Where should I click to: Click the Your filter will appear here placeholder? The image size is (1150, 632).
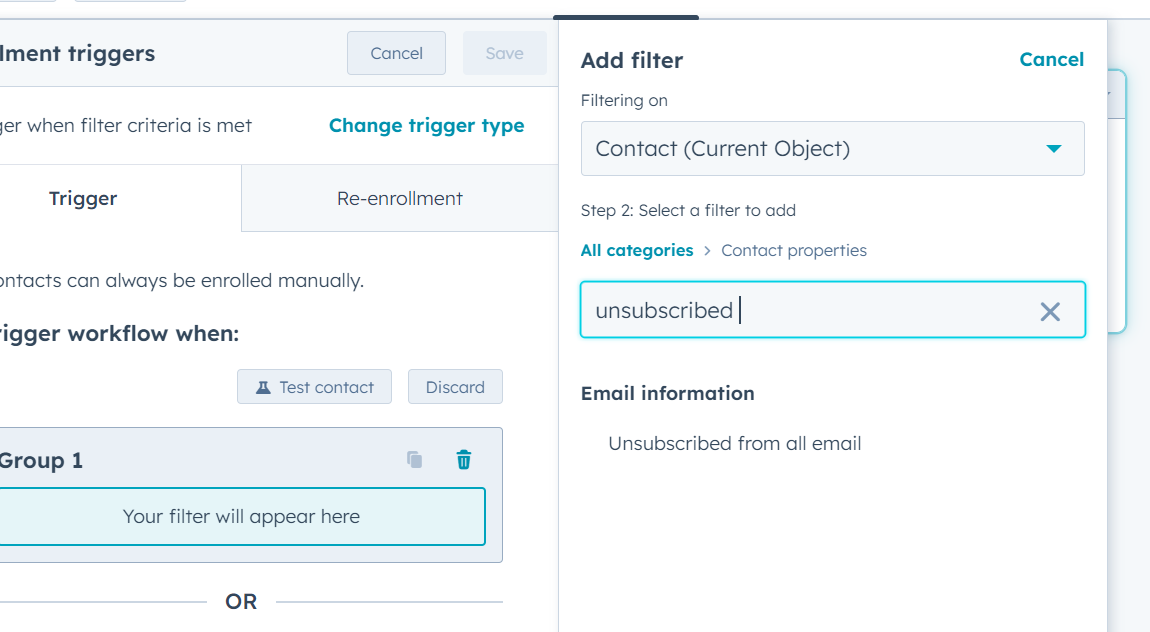[x=242, y=516]
